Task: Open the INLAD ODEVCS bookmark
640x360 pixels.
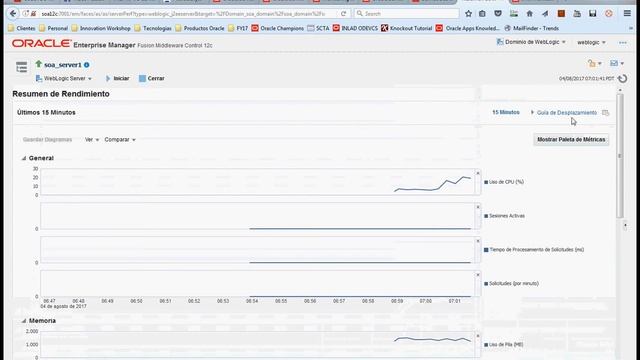Action: click(355, 28)
